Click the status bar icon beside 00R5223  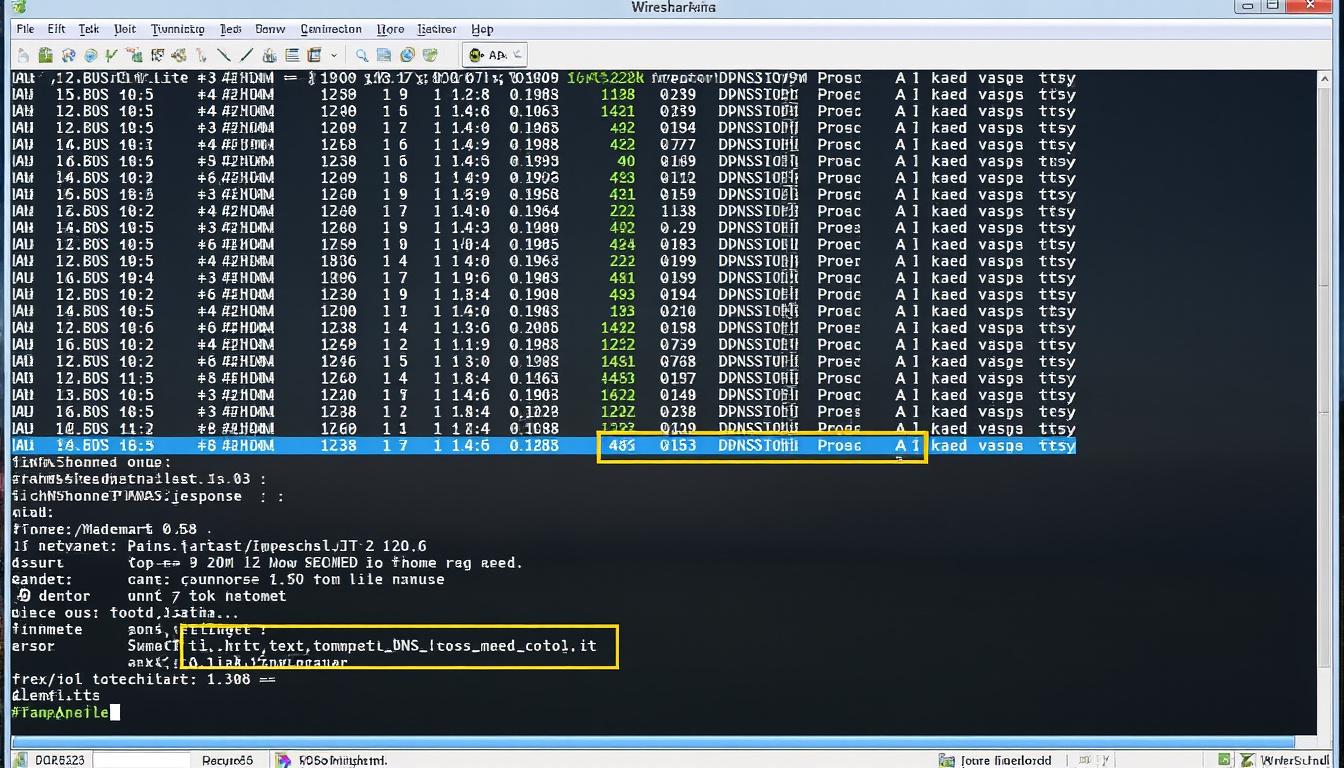20,760
